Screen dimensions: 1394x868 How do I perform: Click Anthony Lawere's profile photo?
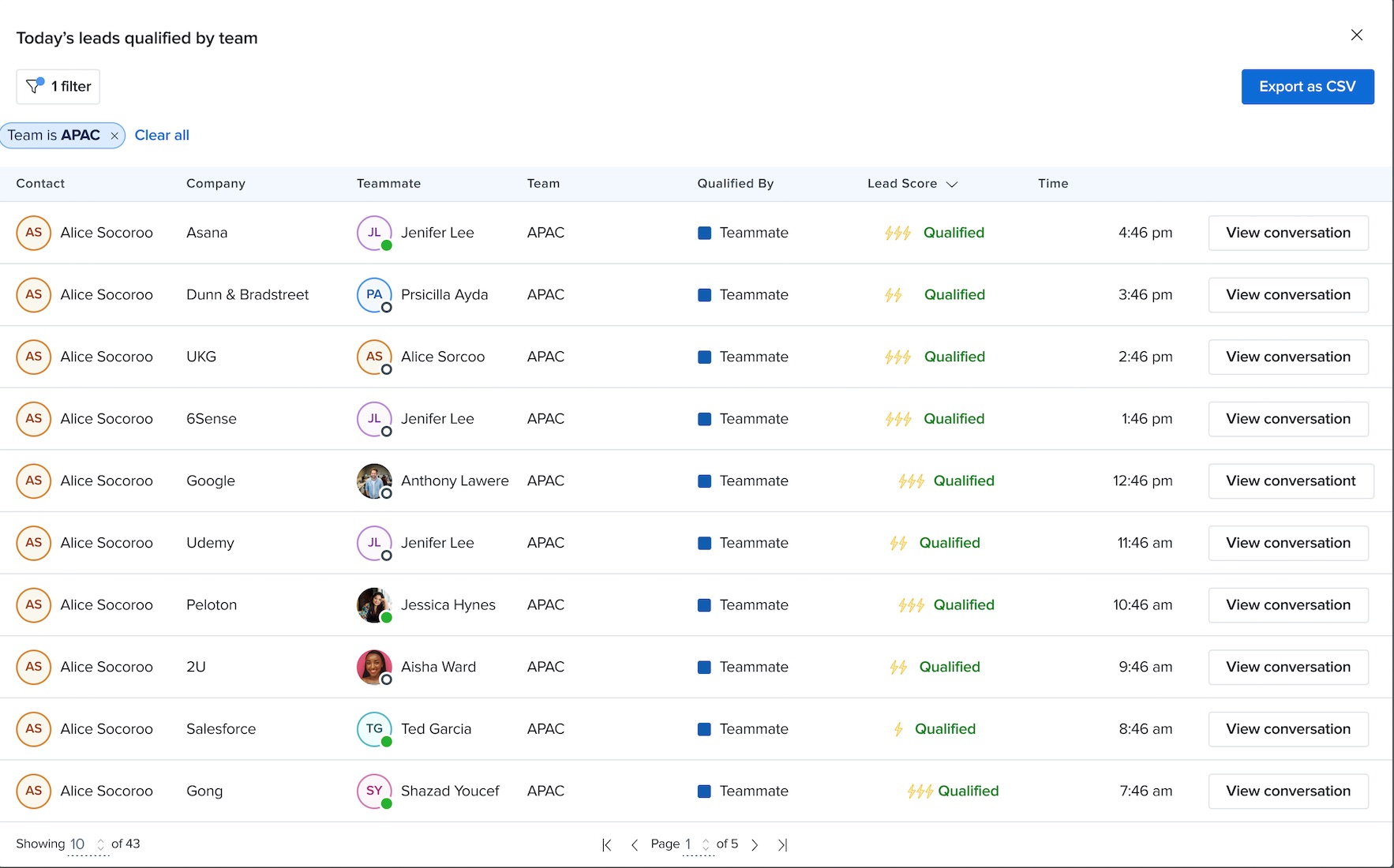pos(374,481)
